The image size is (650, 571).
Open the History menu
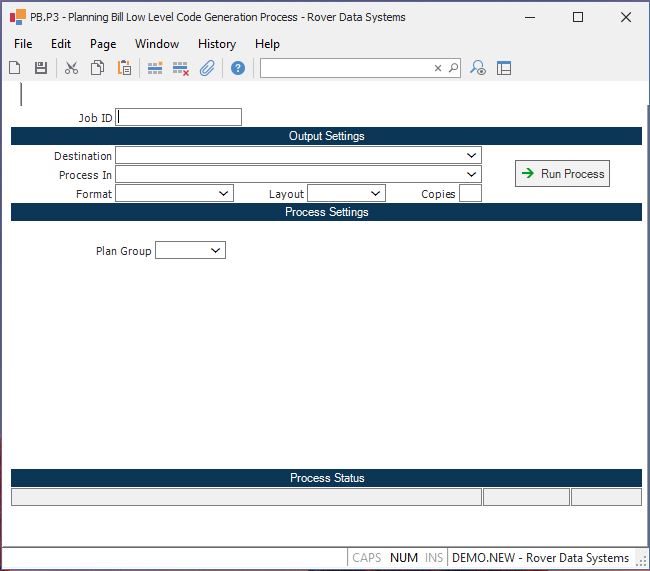(x=216, y=44)
